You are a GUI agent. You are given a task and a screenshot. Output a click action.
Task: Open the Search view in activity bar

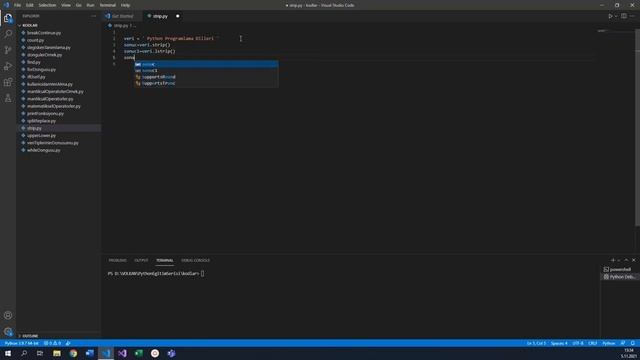click(8, 34)
